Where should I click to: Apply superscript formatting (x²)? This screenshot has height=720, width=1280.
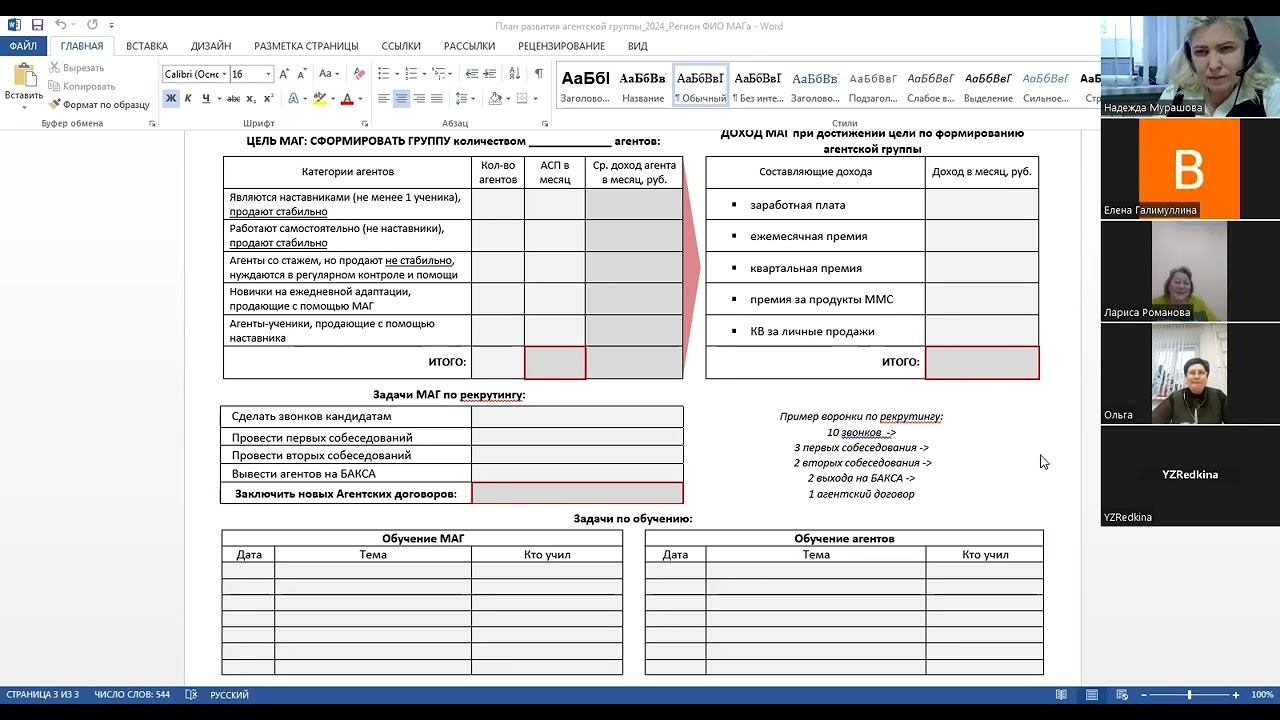(268, 98)
